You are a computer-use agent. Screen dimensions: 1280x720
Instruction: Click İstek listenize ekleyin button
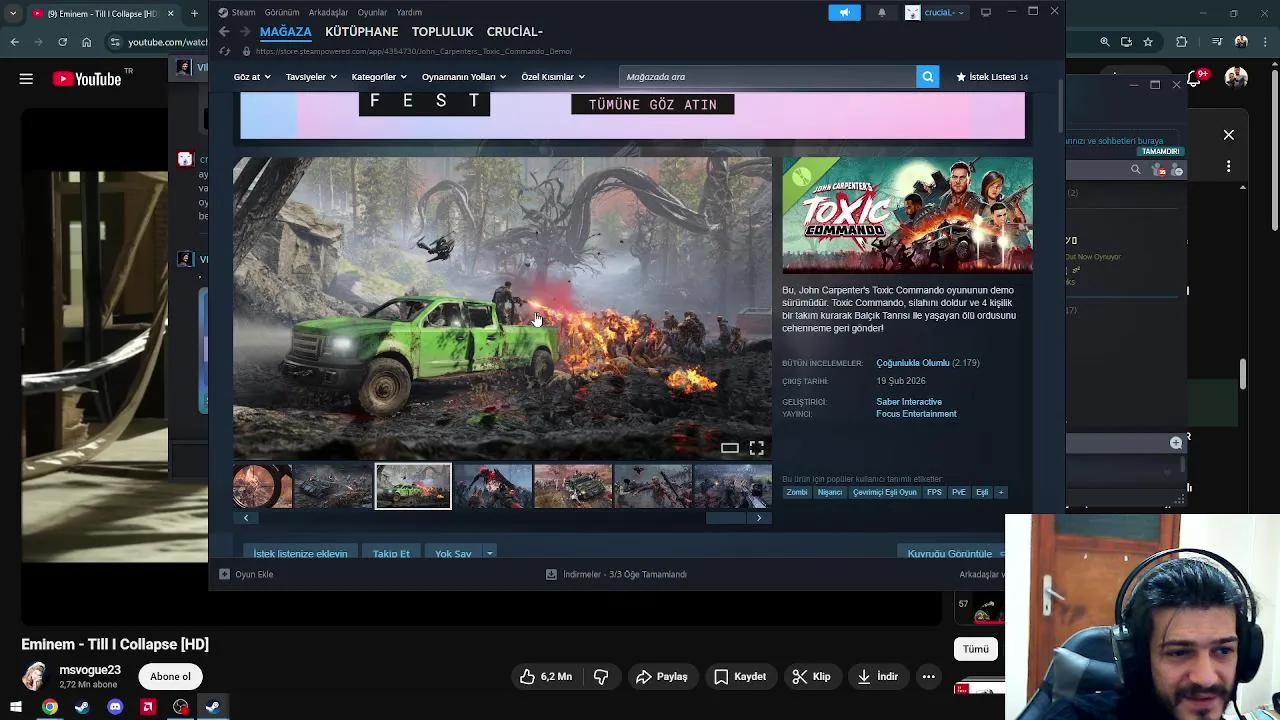coord(300,553)
